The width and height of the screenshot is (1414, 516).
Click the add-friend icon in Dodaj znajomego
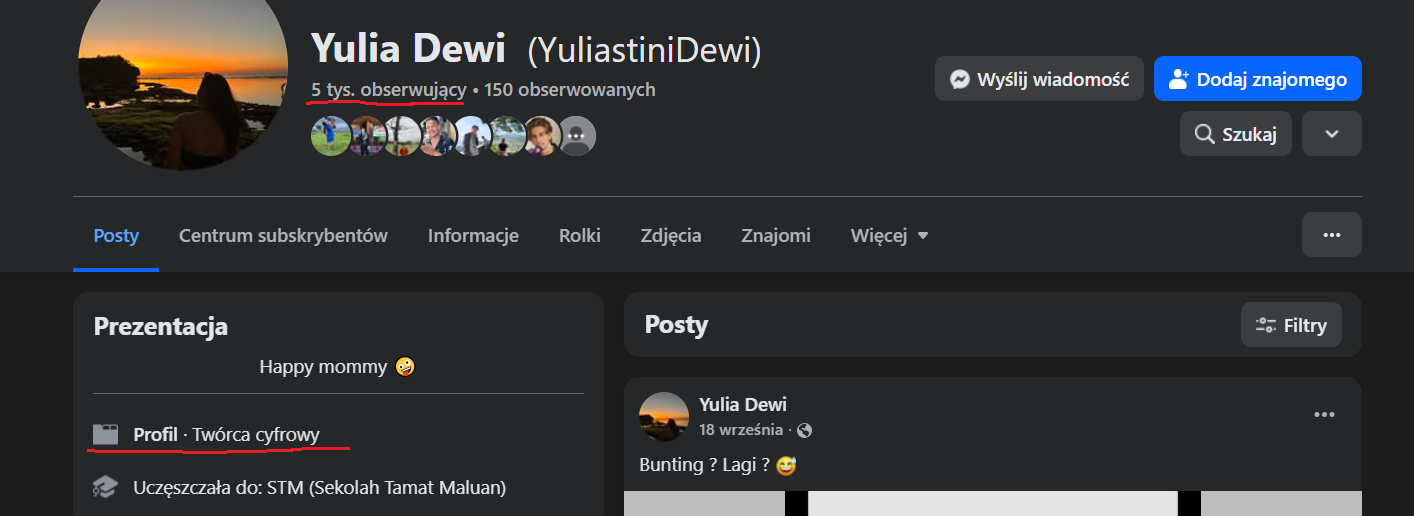[1178, 79]
